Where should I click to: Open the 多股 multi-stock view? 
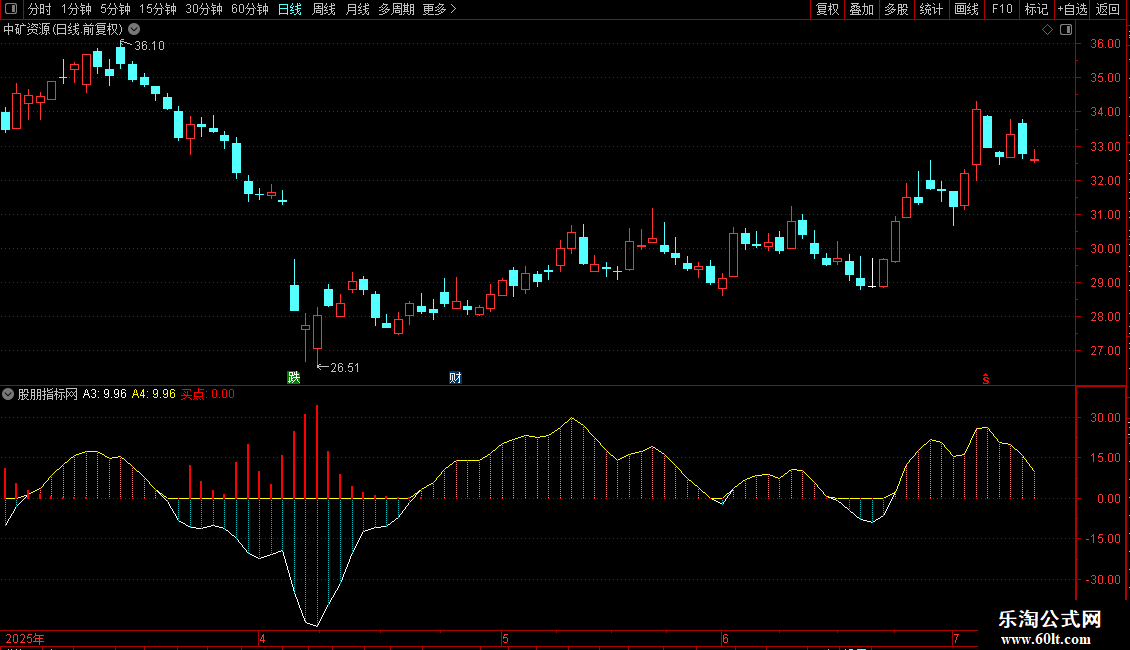point(896,9)
